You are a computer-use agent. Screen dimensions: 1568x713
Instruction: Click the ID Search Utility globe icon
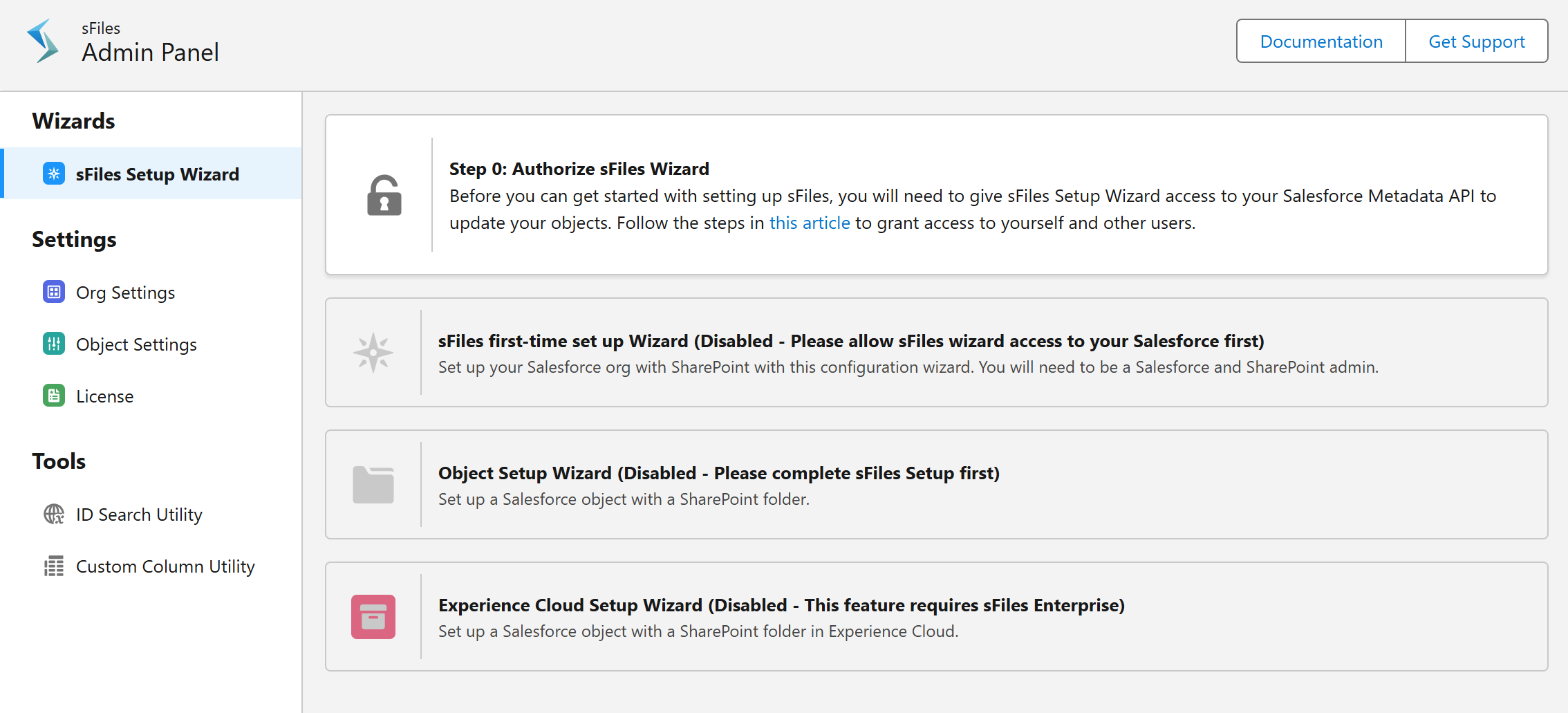[x=54, y=514]
